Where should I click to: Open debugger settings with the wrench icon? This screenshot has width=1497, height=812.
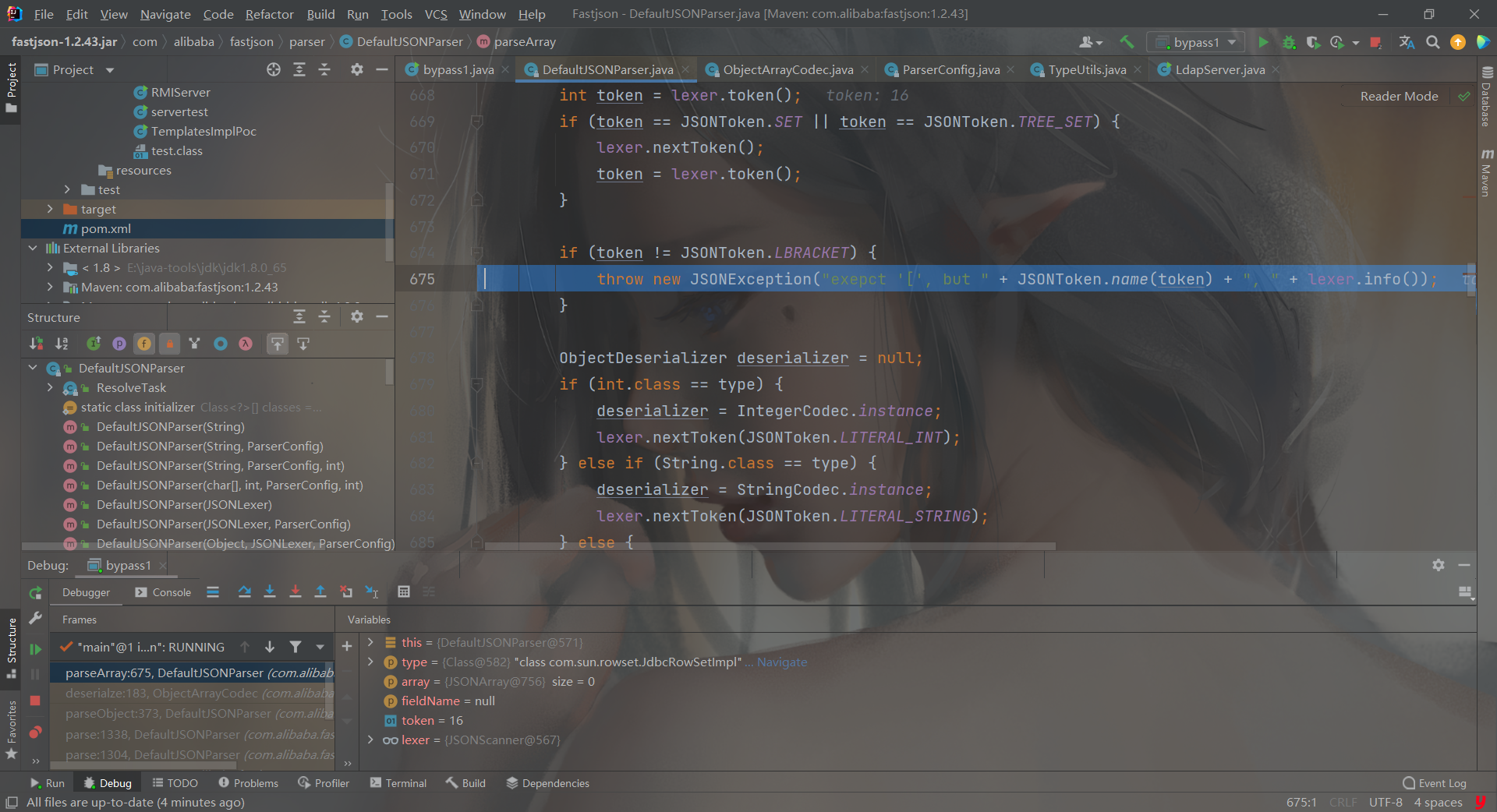(x=35, y=618)
